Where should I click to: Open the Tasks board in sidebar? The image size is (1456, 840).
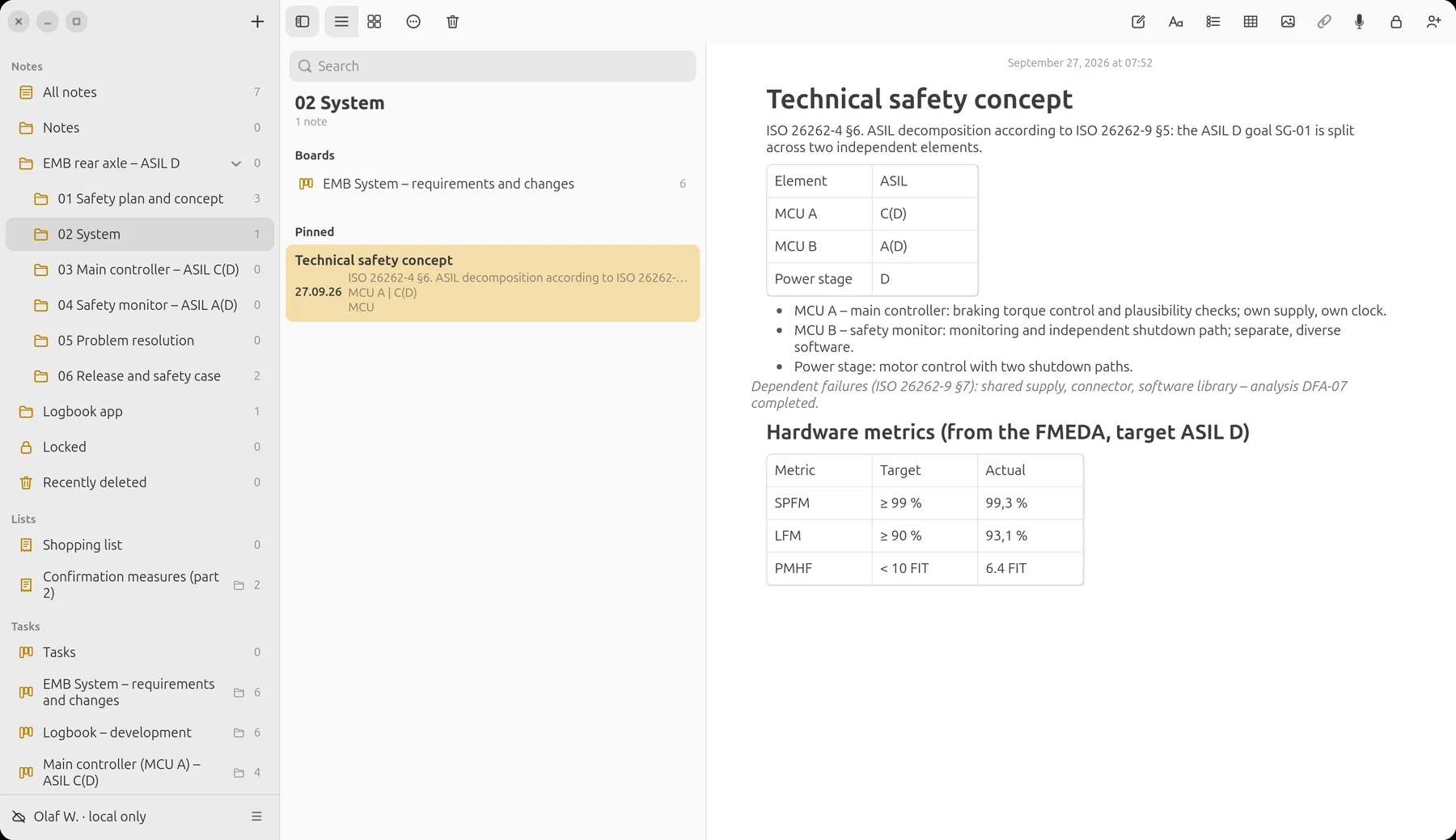140,652
